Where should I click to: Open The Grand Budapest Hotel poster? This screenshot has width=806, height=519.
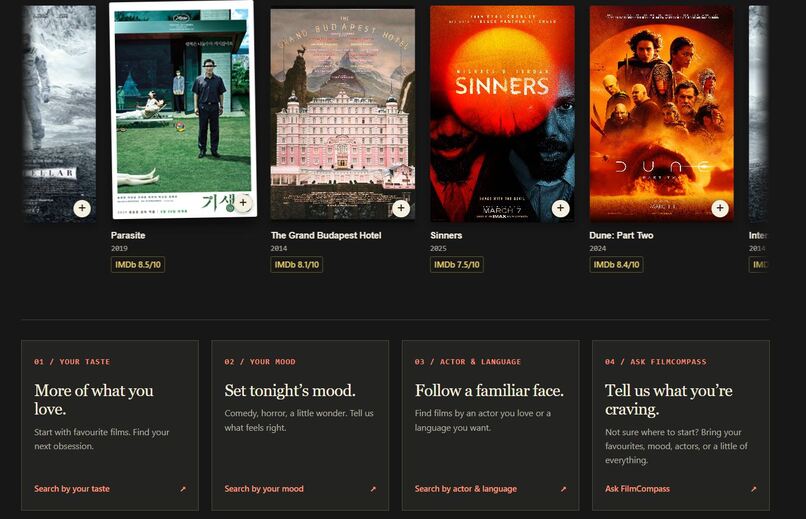(343, 114)
